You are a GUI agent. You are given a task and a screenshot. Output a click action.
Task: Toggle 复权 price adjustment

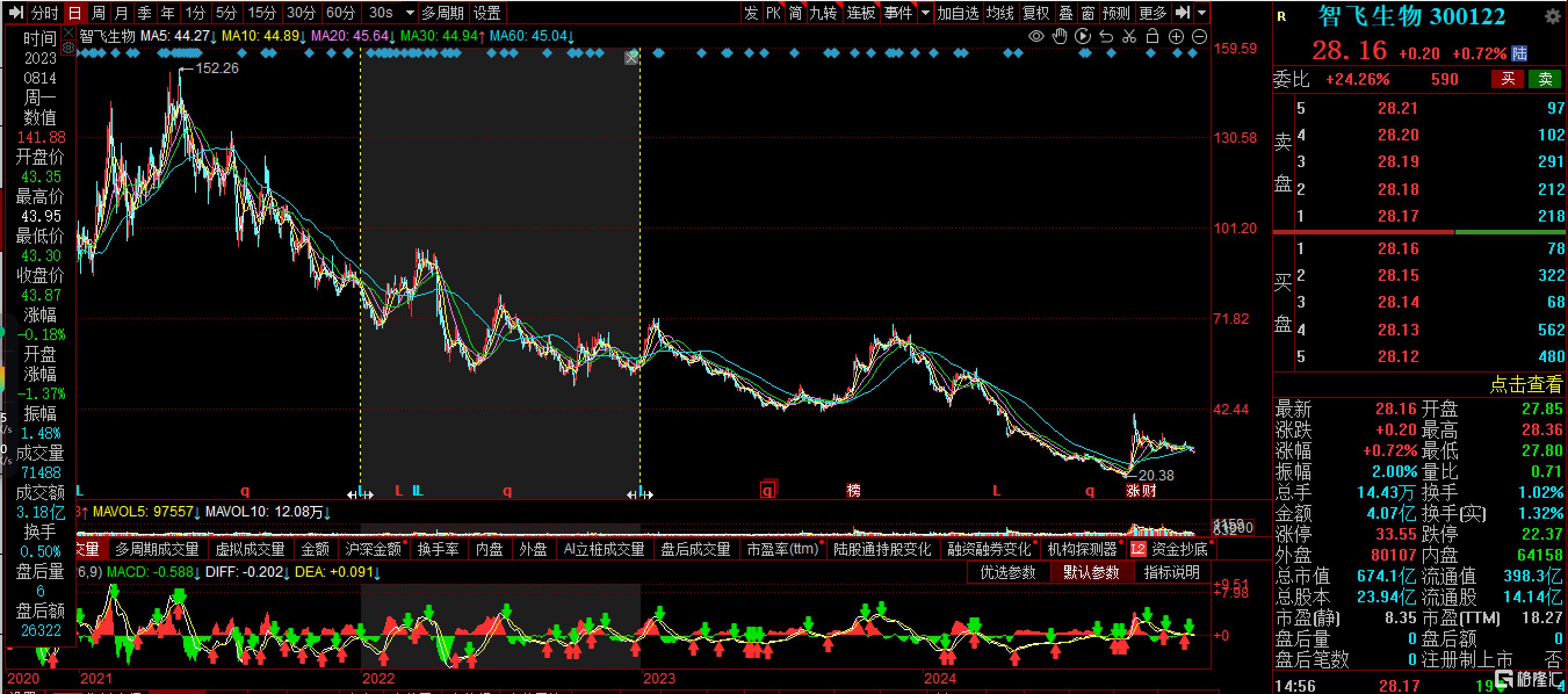(1036, 12)
